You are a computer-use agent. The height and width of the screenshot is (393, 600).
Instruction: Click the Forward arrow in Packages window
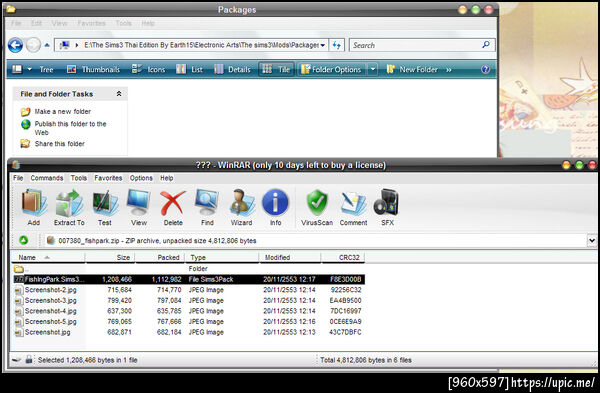(x=33, y=45)
